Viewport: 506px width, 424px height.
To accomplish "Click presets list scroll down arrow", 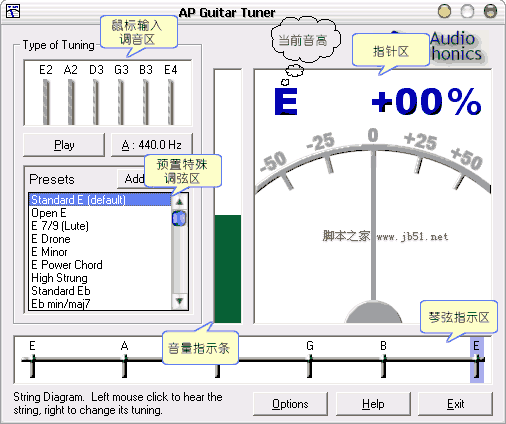I will point(179,301).
